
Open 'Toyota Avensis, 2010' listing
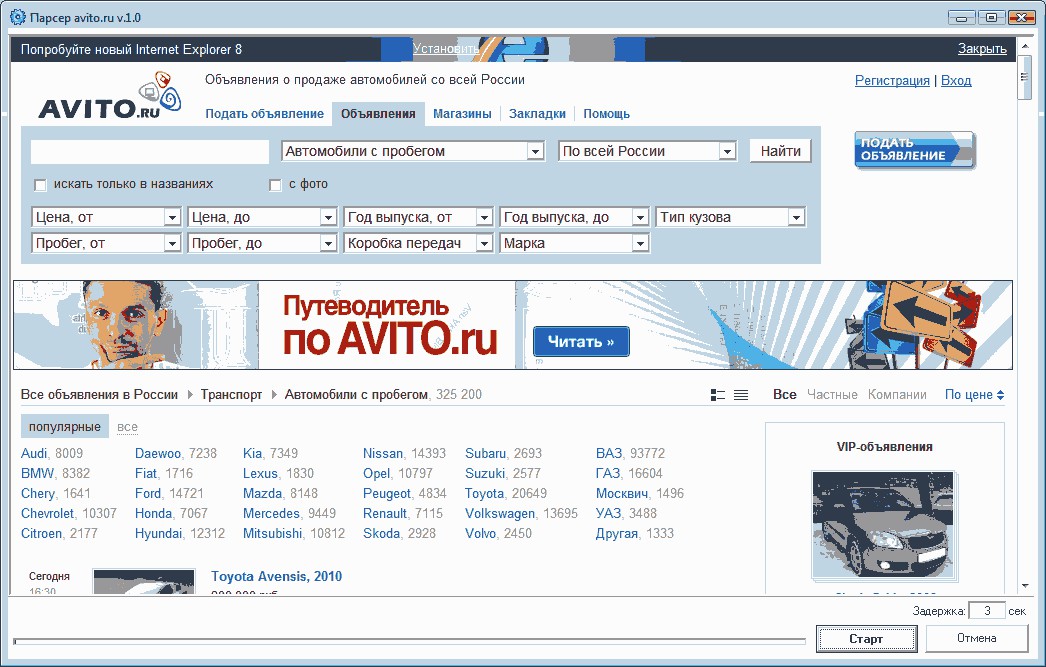tap(276, 577)
